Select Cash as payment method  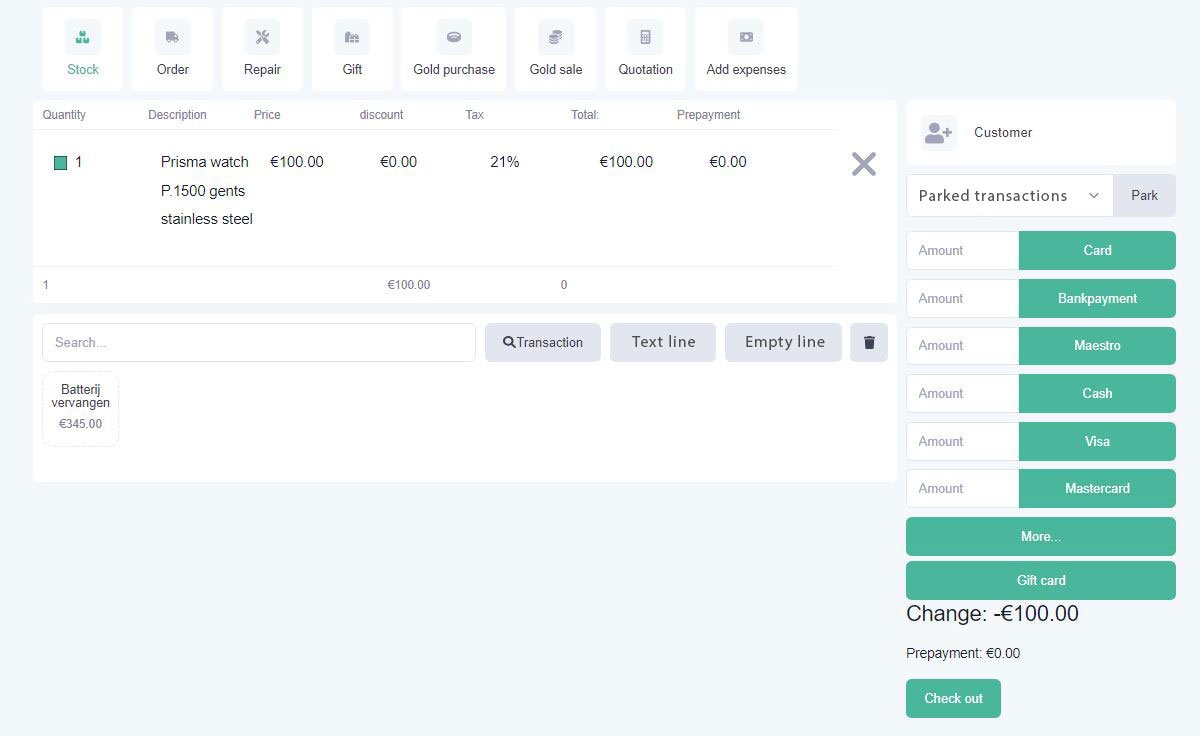(x=1096, y=393)
